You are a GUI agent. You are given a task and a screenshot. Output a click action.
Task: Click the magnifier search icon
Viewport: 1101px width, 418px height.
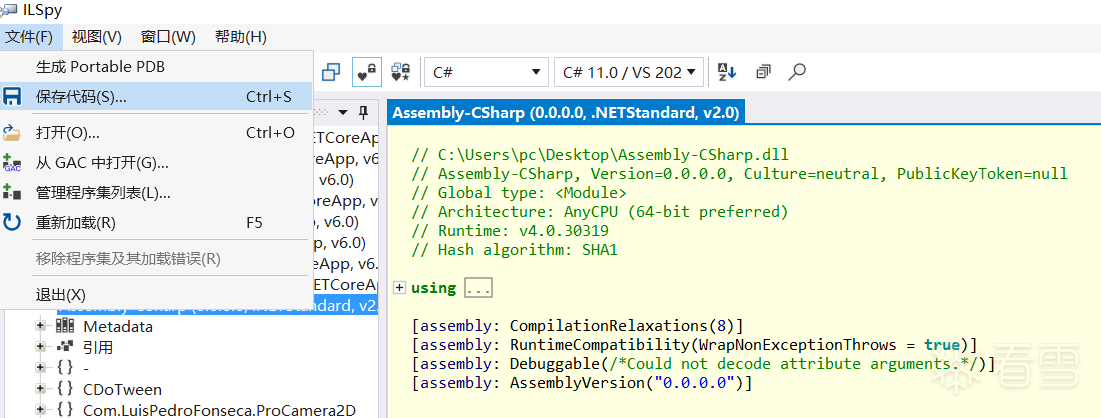pyautogui.click(x=797, y=72)
